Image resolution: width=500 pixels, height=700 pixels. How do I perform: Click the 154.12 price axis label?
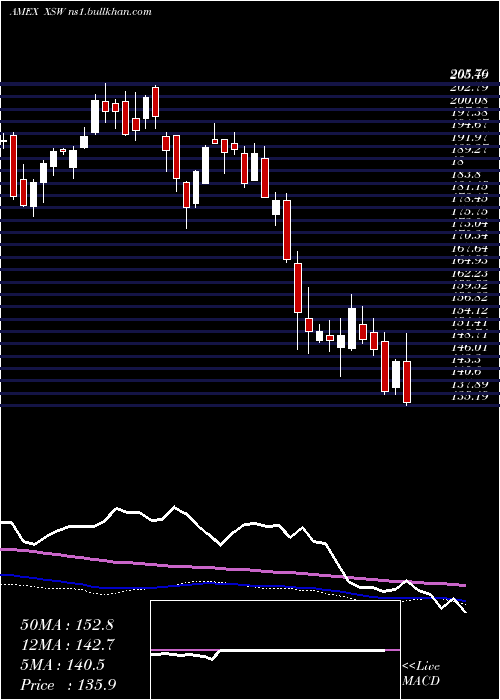pos(468,310)
